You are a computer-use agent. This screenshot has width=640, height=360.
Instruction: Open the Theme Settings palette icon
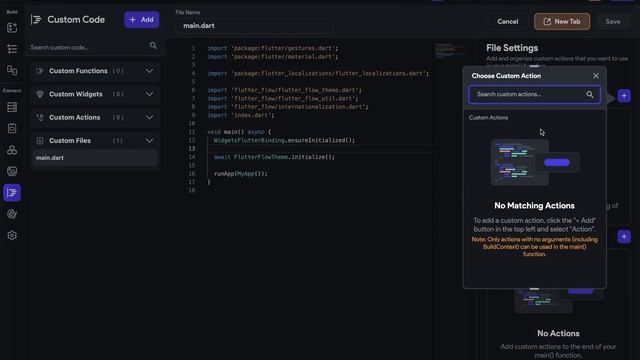pyautogui.click(x=12, y=214)
